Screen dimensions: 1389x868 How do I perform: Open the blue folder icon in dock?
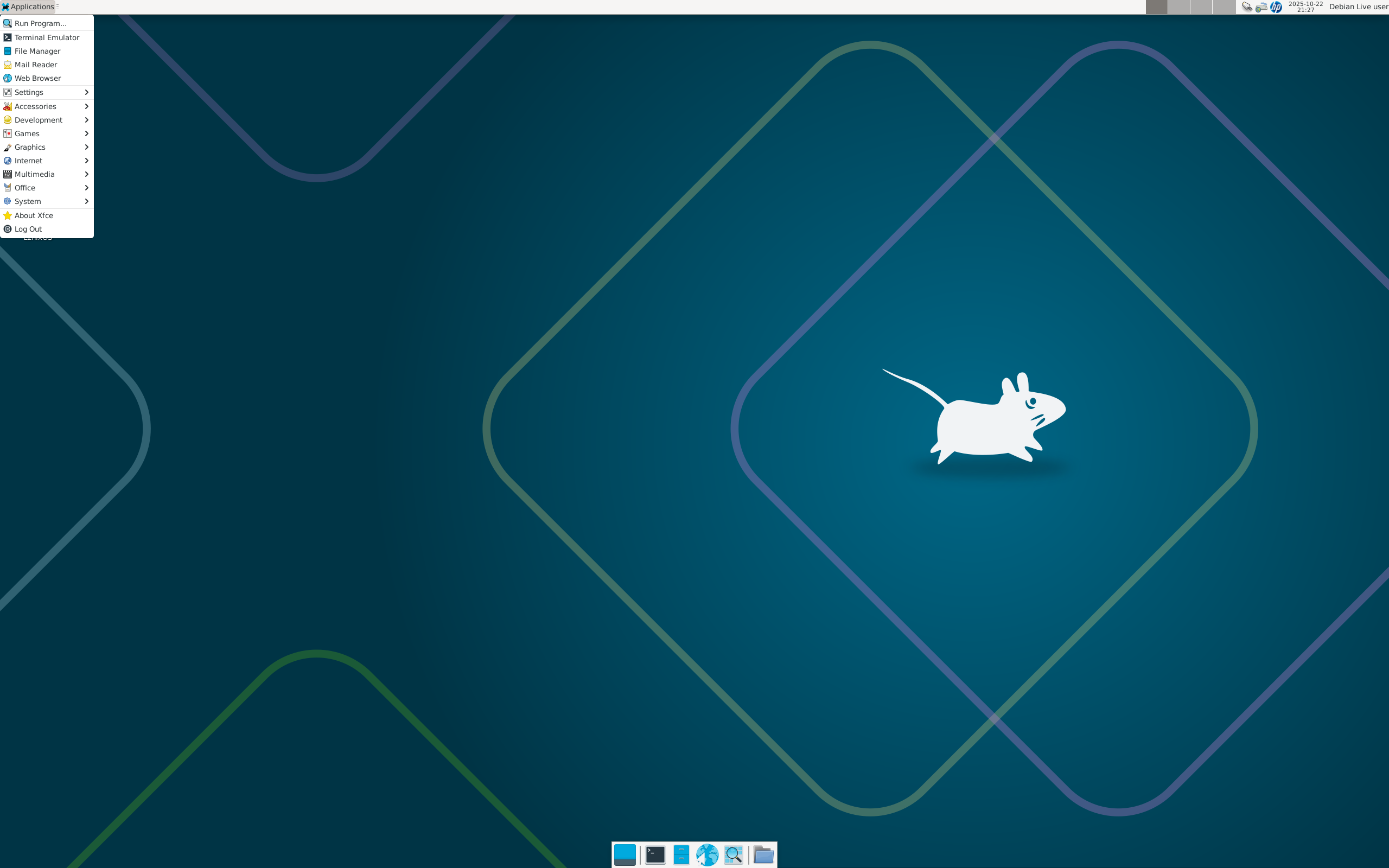pos(763,855)
